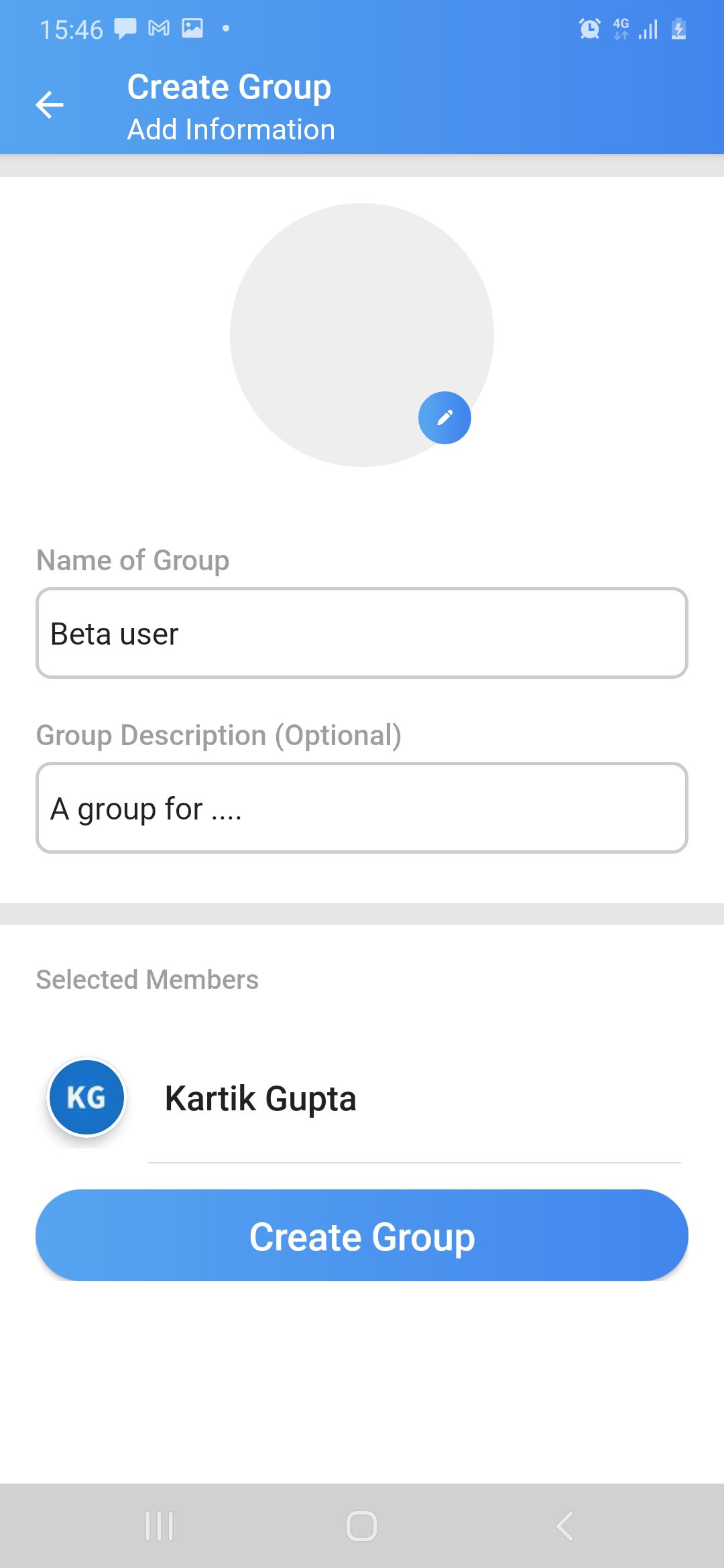Tap the picture notification icon
The height and width of the screenshot is (1568, 724).
pos(192,28)
